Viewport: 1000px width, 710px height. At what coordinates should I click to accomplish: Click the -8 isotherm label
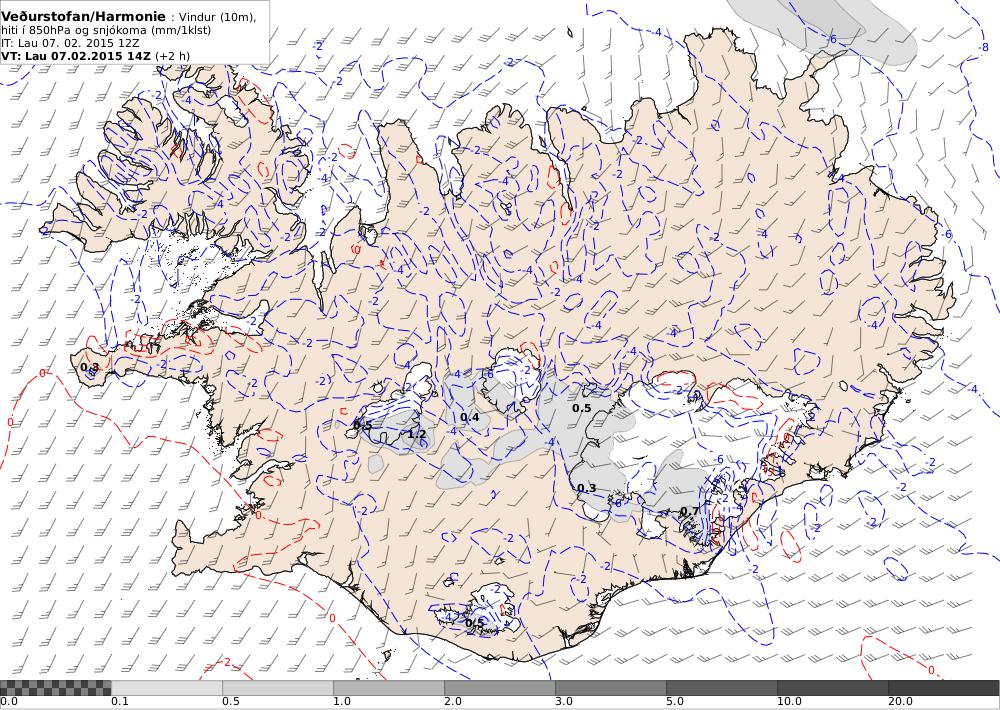coord(984,47)
